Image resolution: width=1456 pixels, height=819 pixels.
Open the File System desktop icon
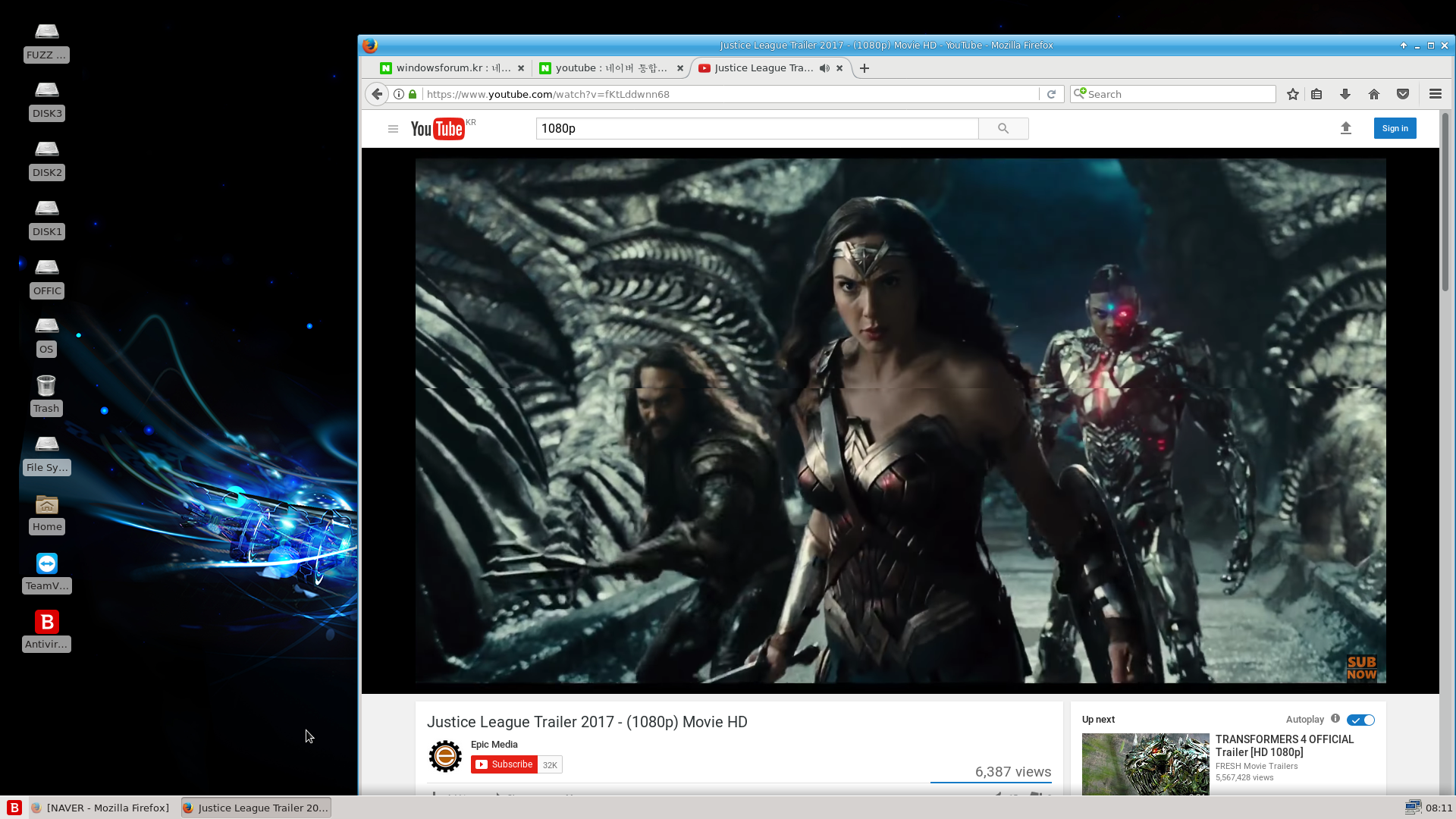click(46, 454)
